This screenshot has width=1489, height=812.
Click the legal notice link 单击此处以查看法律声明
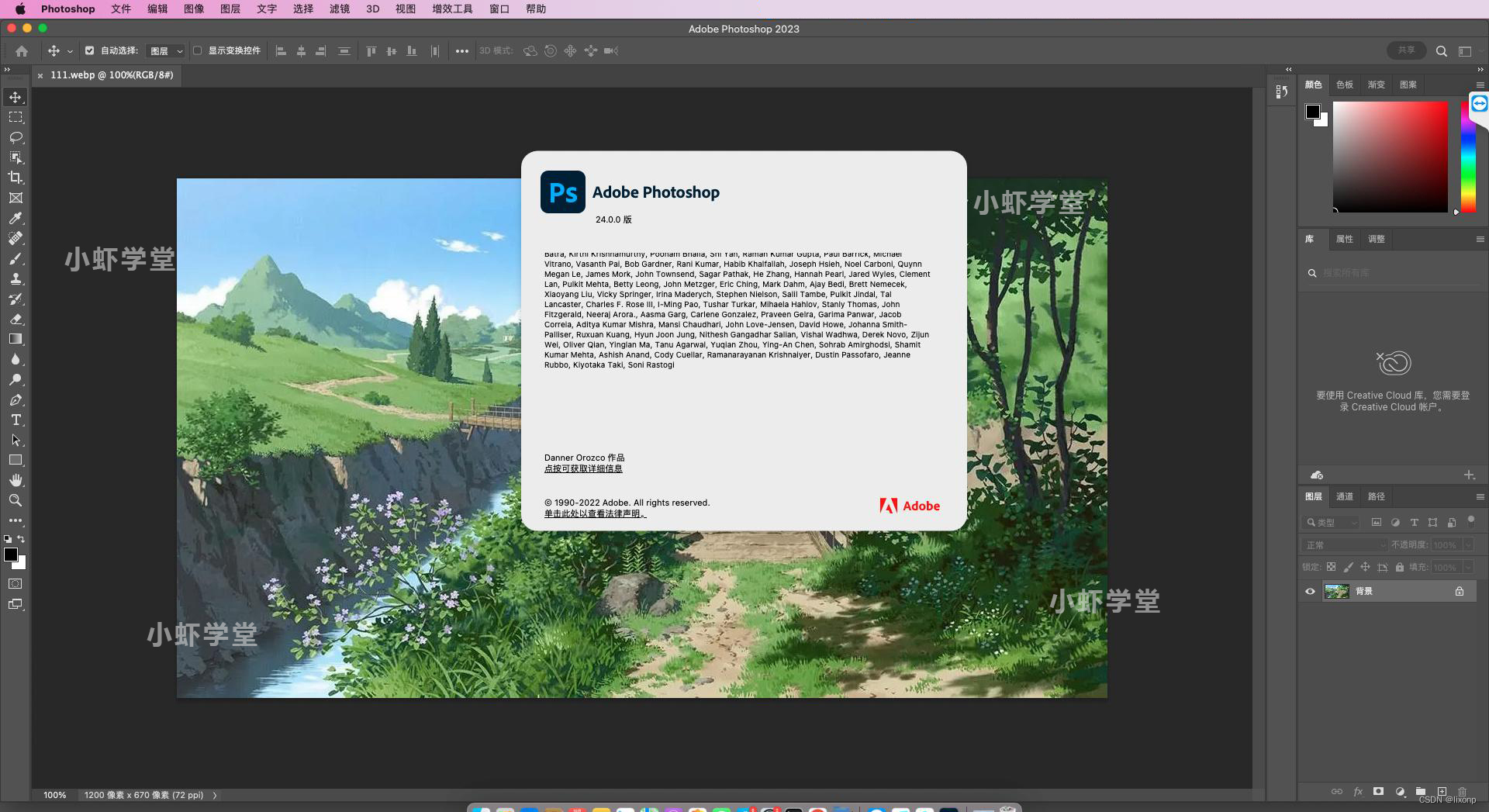[595, 513]
